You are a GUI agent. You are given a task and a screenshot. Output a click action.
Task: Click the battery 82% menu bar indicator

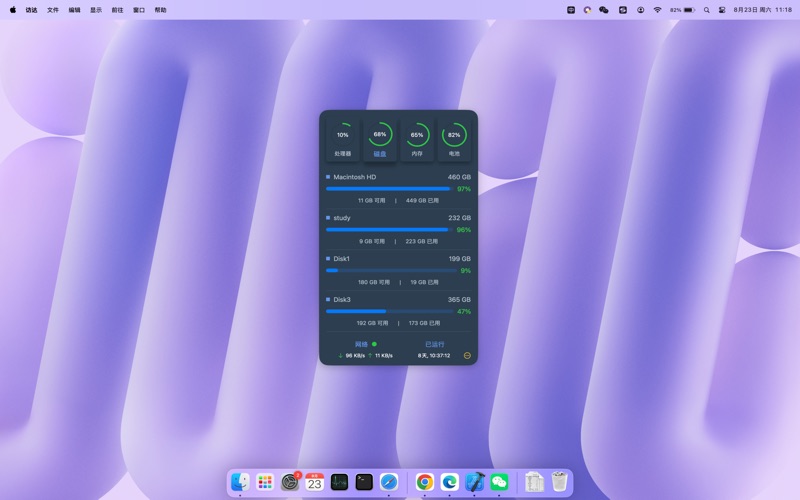tap(683, 10)
